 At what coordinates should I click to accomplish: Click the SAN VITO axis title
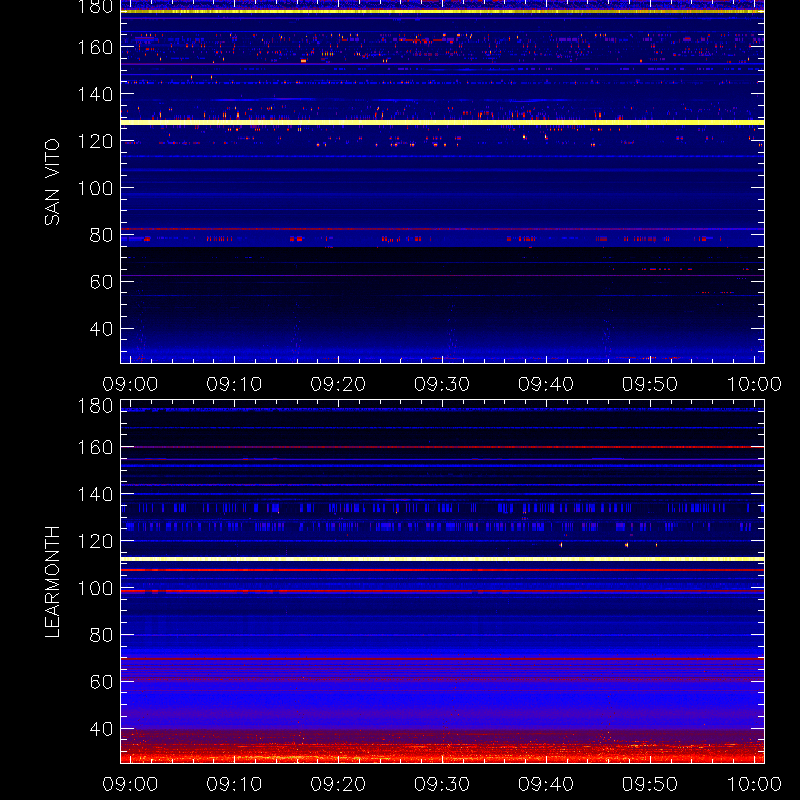coord(52,182)
